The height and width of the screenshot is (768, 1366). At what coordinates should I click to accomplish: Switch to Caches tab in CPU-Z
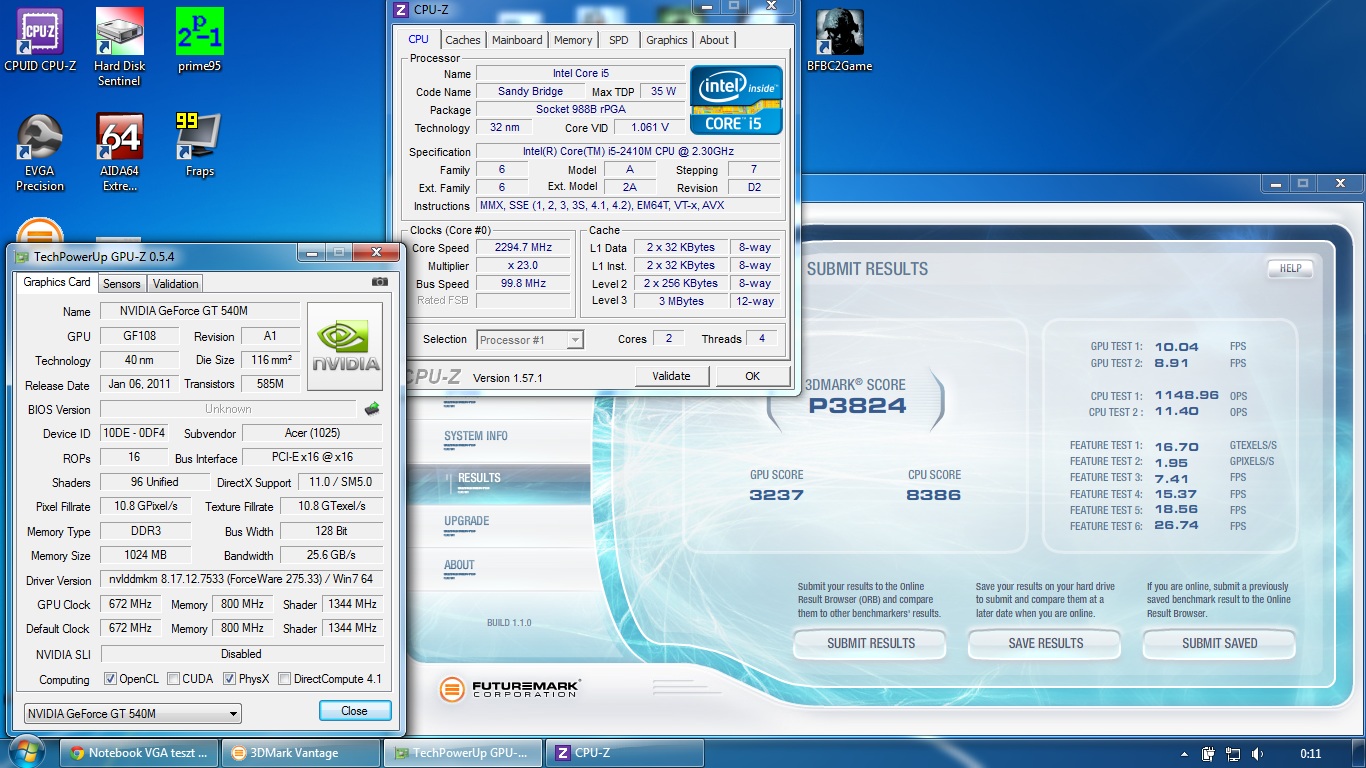click(463, 40)
